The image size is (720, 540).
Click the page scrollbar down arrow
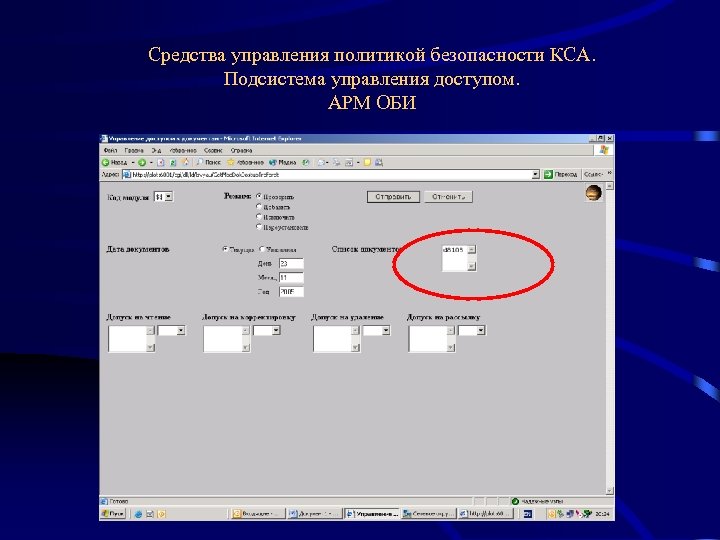click(x=610, y=491)
